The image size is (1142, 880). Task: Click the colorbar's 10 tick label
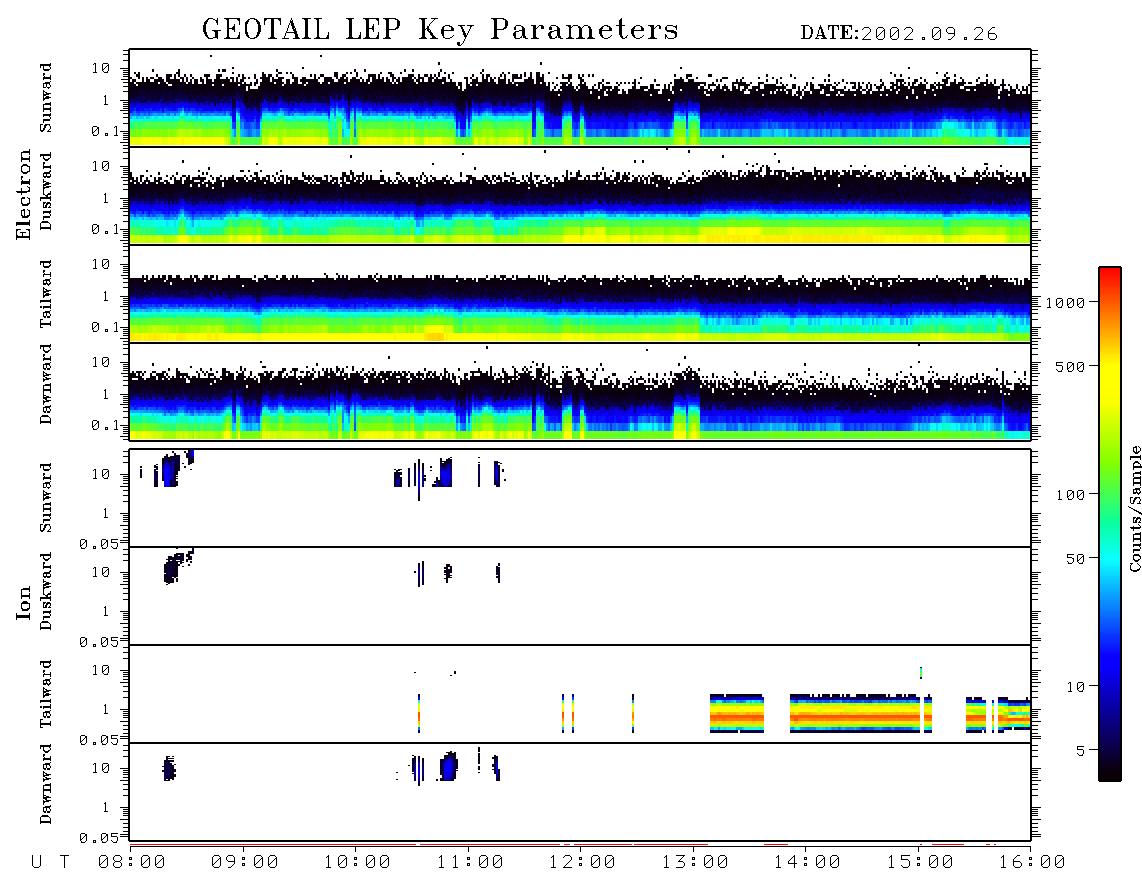coord(1076,687)
